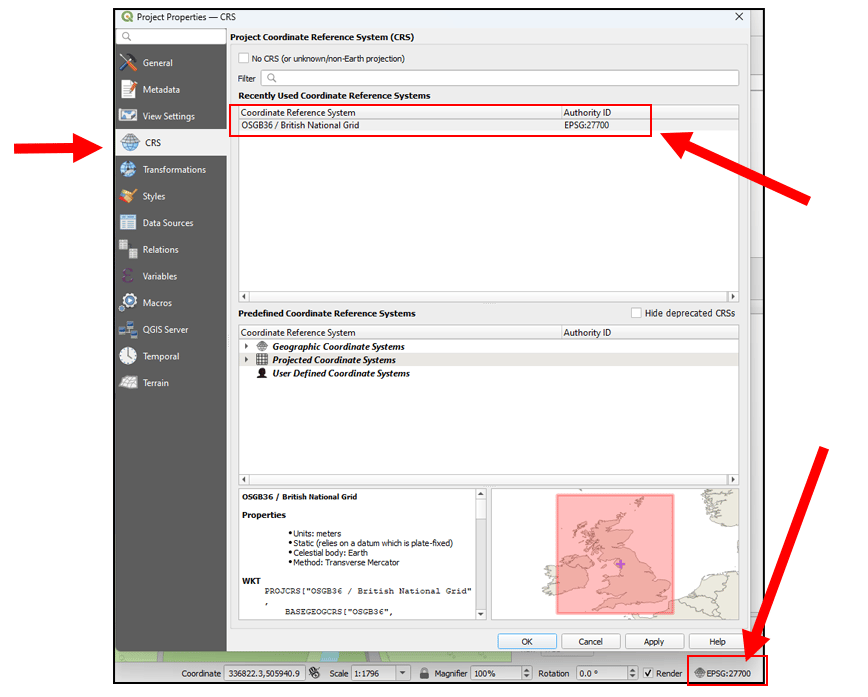
Task: Click the lock scale icon in status bar
Action: [x=425, y=674]
